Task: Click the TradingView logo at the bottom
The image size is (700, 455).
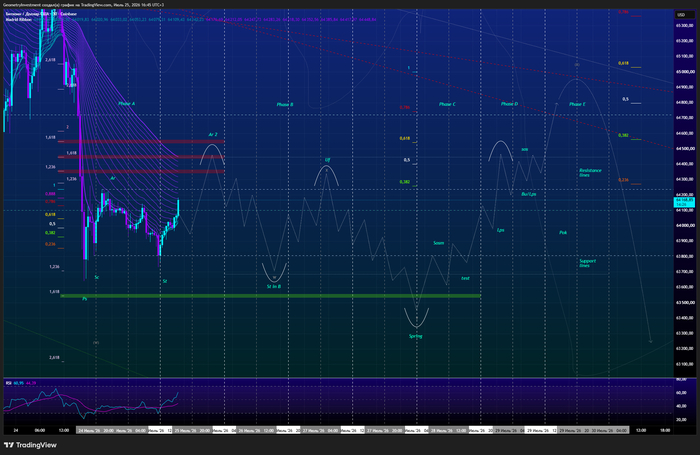Action: point(30,445)
